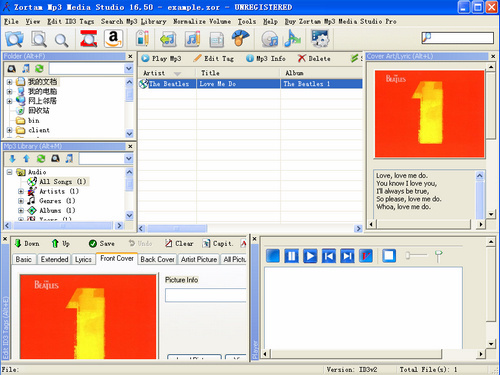Click the player volume slider
This screenshot has height=375, width=500.
click(416, 256)
